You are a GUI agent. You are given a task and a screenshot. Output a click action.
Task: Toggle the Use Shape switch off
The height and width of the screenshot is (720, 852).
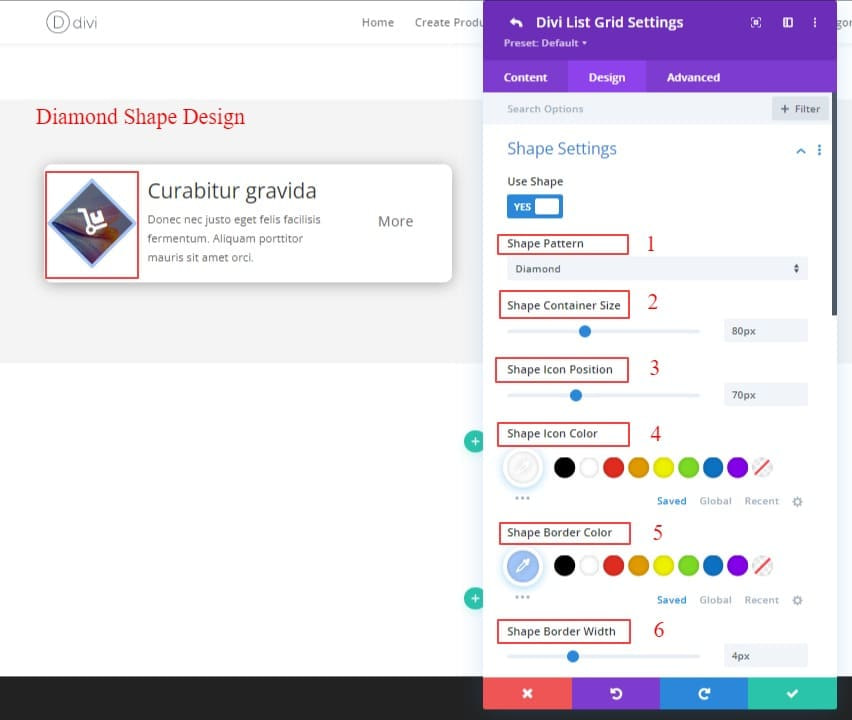(x=534, y=206)
